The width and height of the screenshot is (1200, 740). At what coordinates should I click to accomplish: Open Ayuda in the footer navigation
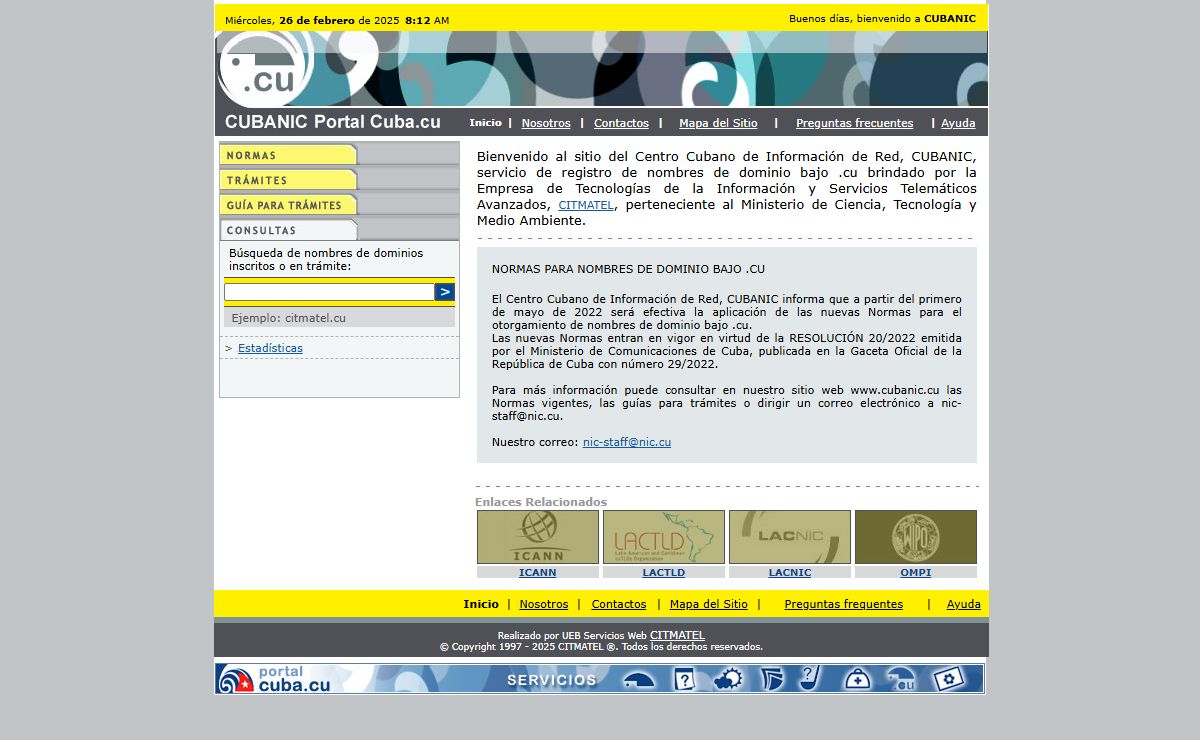click(x=964, y=604)
